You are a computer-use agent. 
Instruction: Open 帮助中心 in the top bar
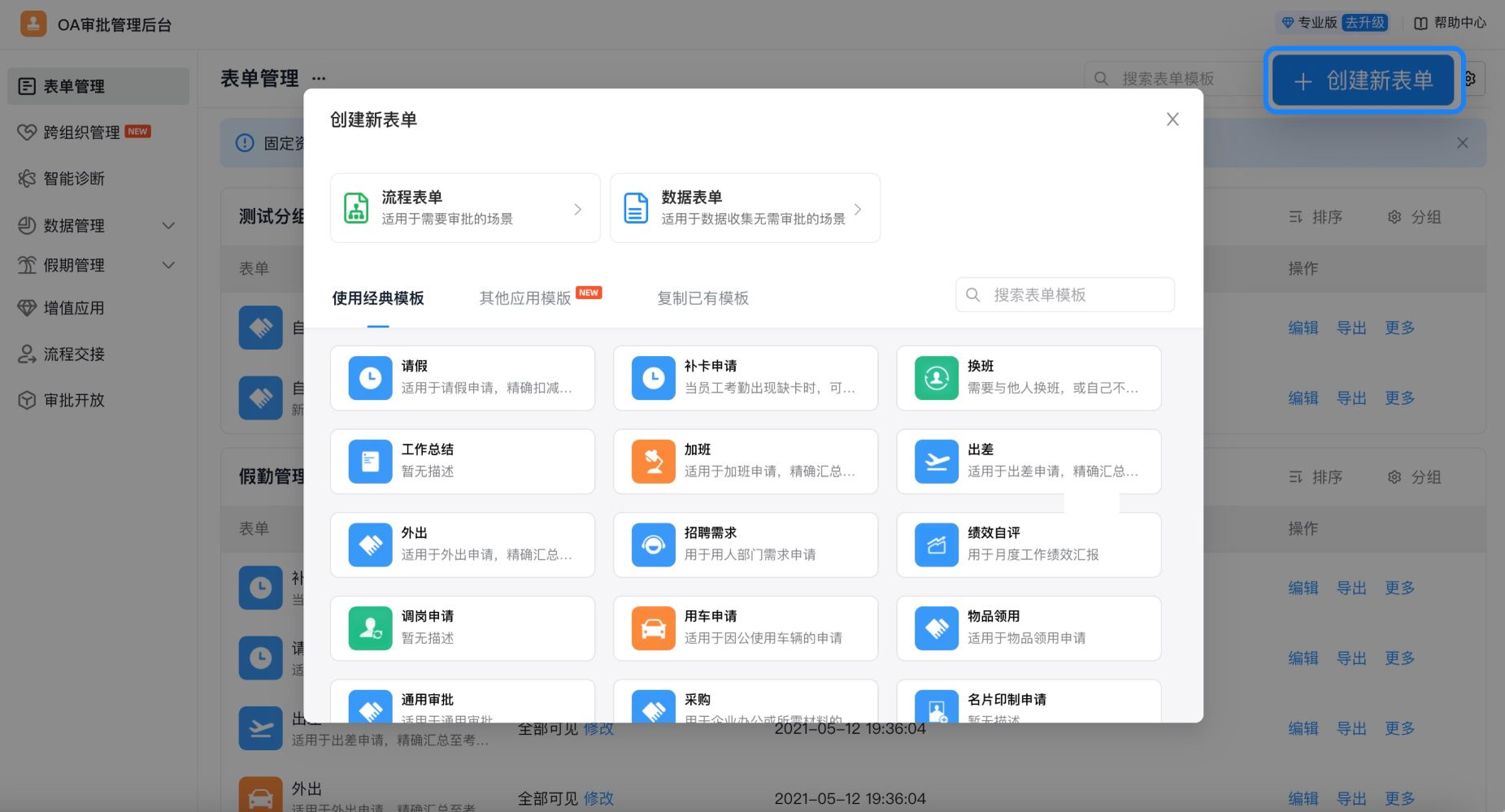click(x=1451, y=23)
